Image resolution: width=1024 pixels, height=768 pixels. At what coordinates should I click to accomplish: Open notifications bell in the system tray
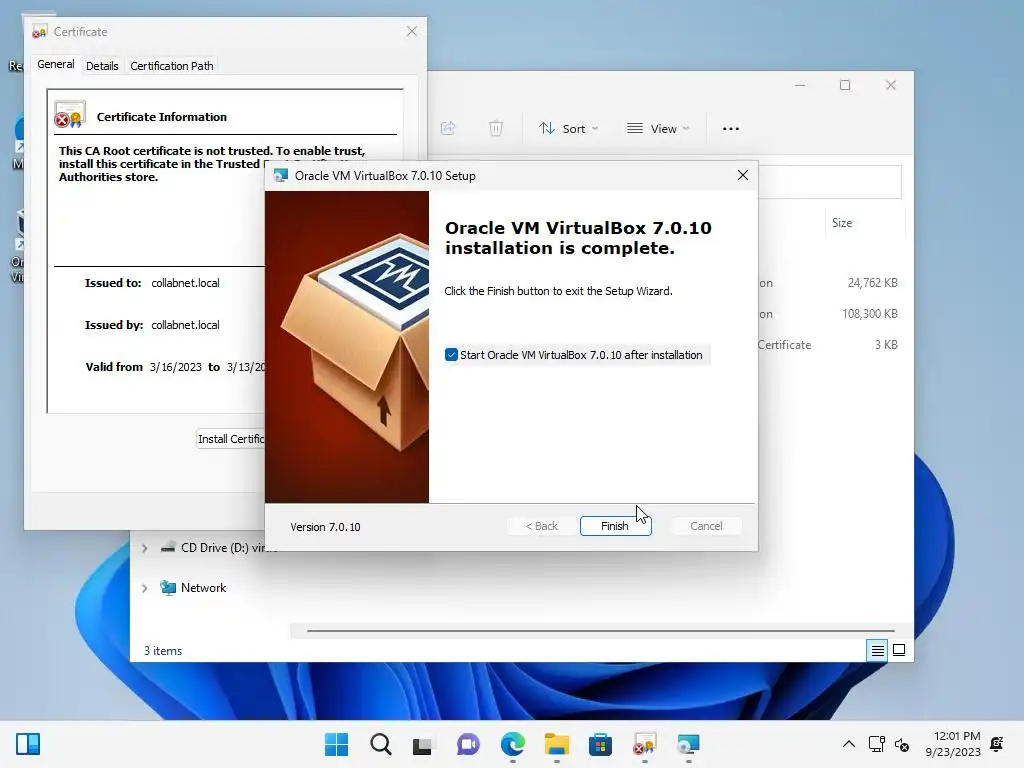pyautogui.click(x=997, y=744)
